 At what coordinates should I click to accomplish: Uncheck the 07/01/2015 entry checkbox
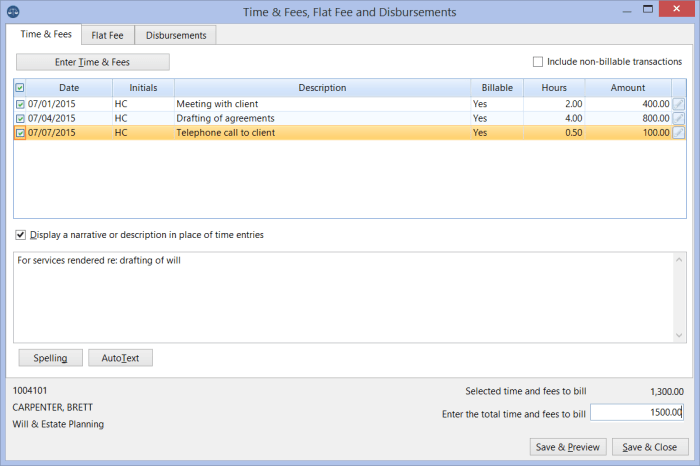point(21,103)
